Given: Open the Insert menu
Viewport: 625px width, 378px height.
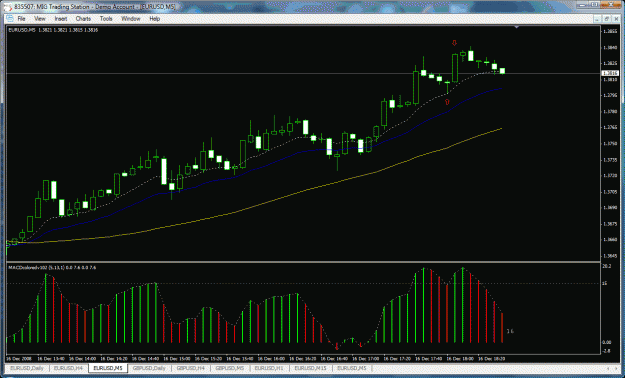Looking at the screenshot, I should pyautogui.click(x=61, y=19).
